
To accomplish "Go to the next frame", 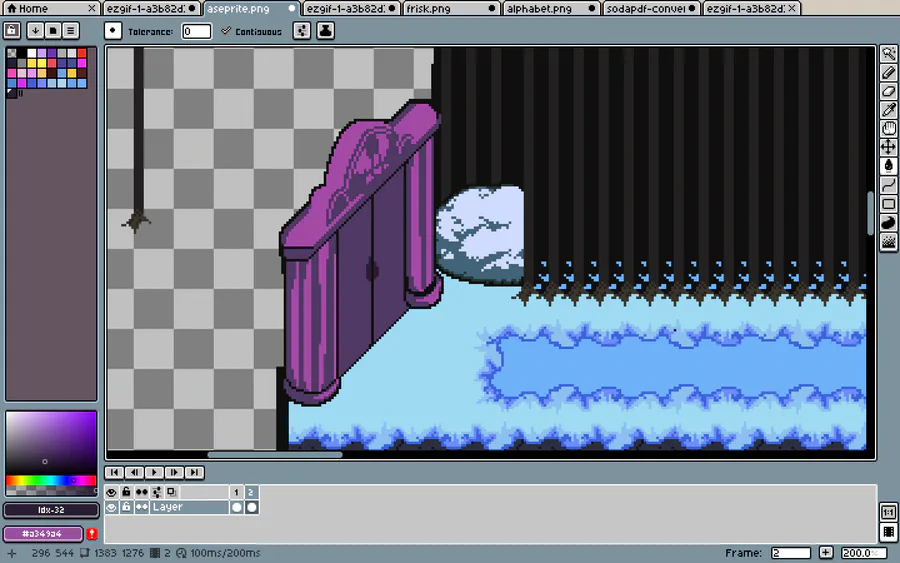I will tap(174, 472).
